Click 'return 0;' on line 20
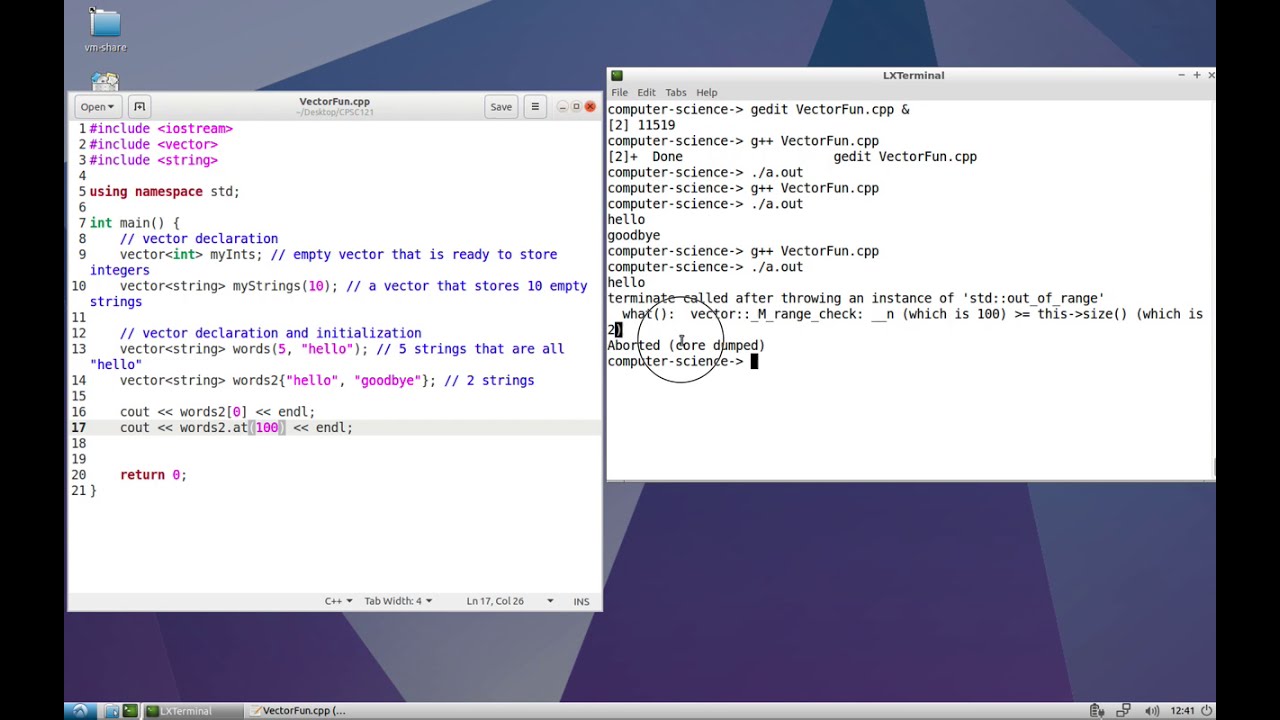Screen dimensions: 1280x720 click(x=153, y=475)
